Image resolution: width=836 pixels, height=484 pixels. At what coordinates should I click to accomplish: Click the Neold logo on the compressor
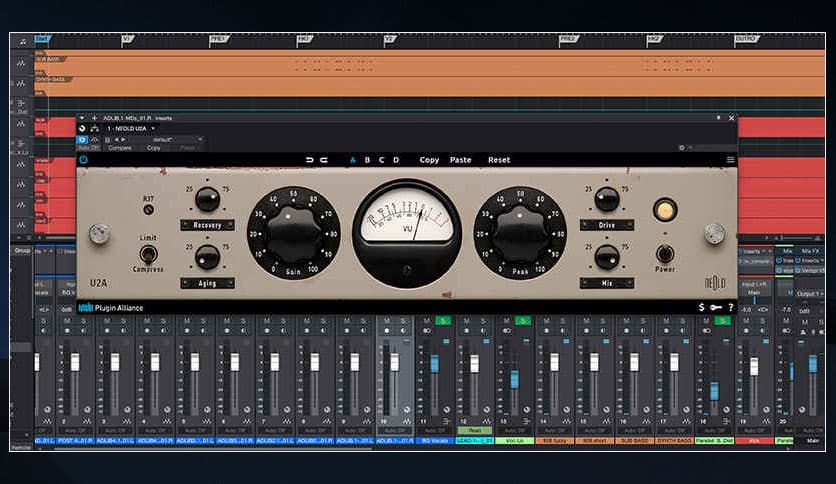click(x=715, y=283)
